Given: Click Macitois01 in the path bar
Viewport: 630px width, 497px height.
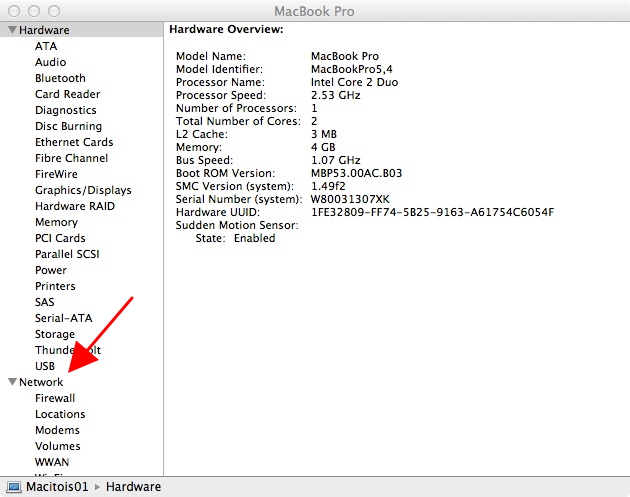Looking at the screenshot, I should 57,487.
